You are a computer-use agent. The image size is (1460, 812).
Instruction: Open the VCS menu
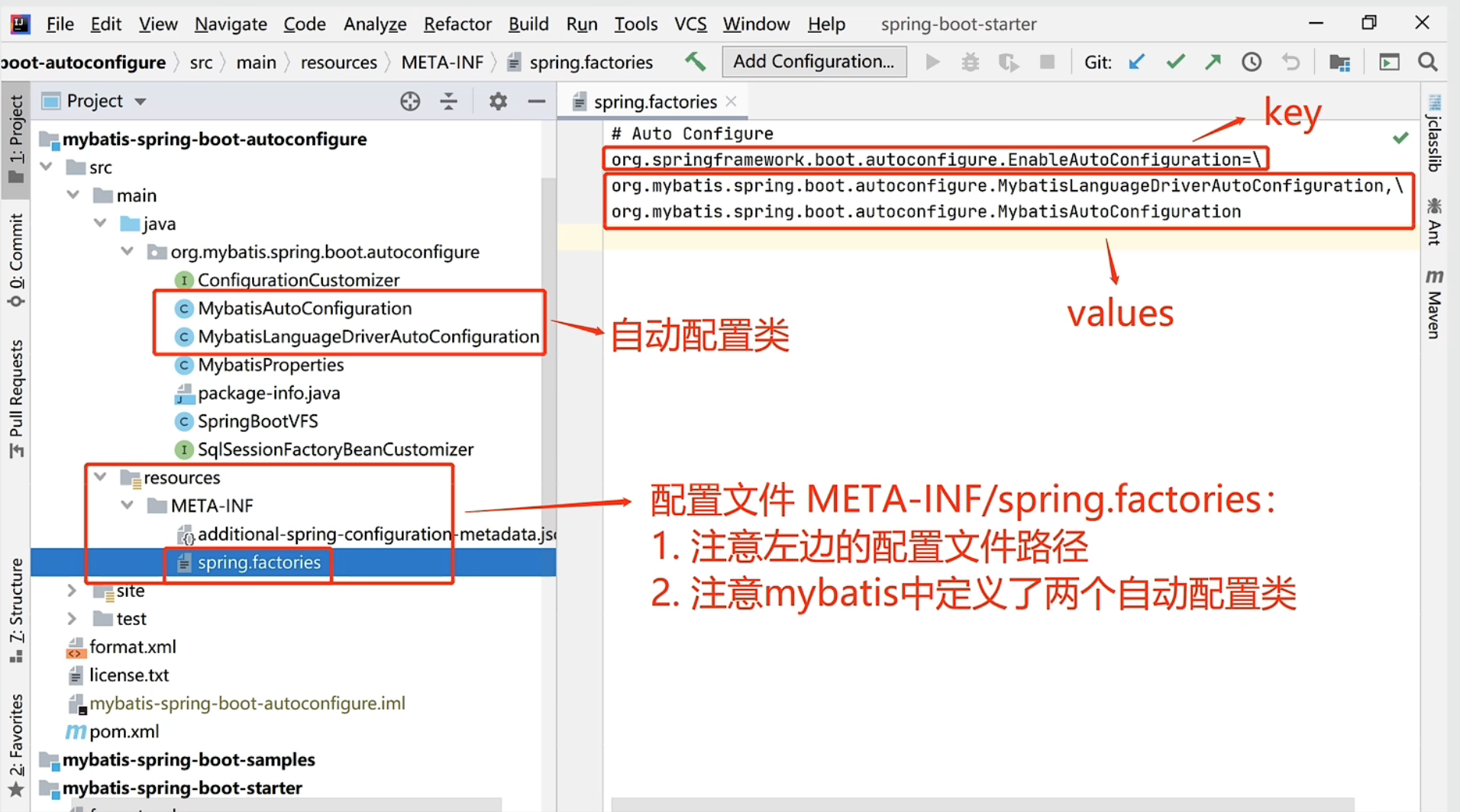[690, 24]
